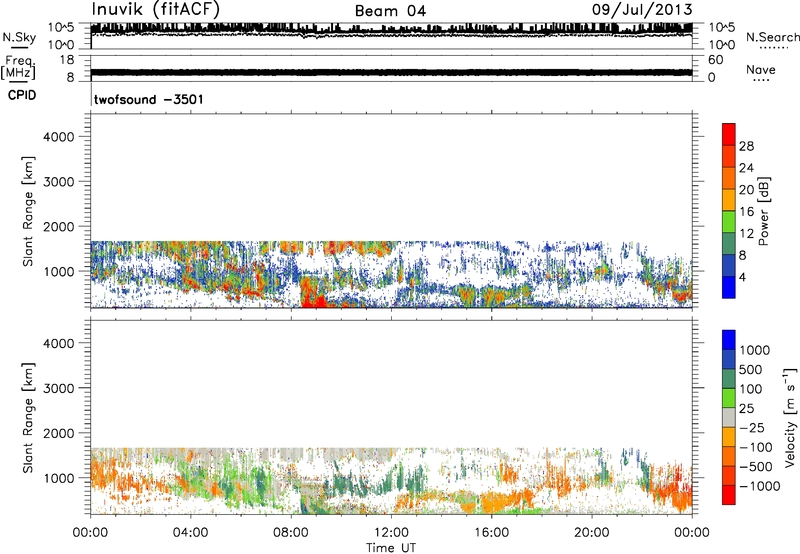
Task: Select the "04:00" time tick label
Action: (190, 533)
